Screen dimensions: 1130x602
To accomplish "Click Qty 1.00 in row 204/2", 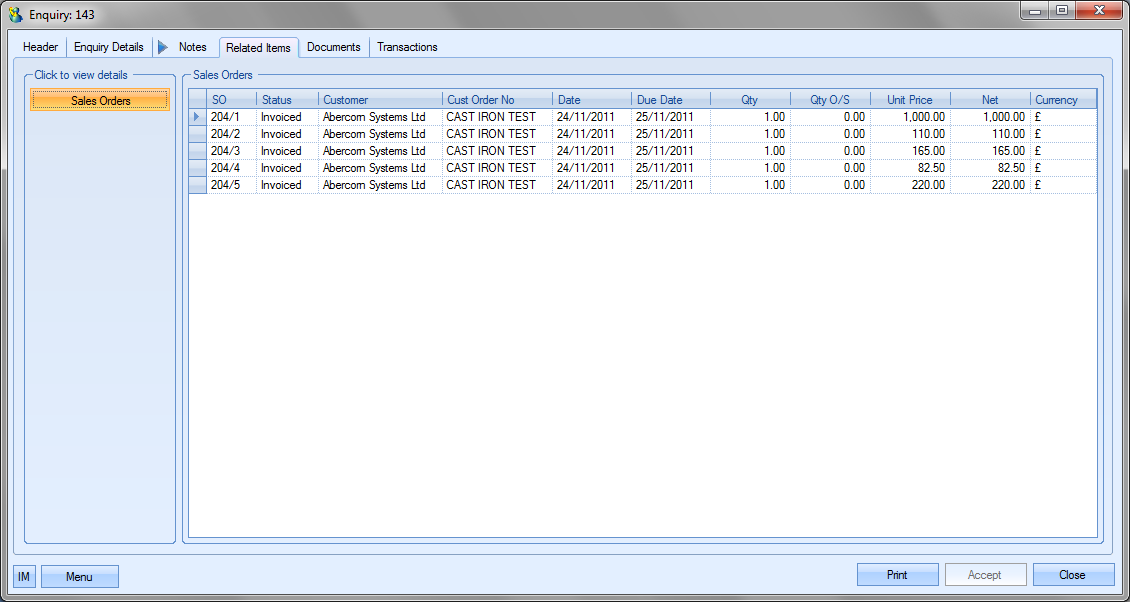I will click(750, 134).
